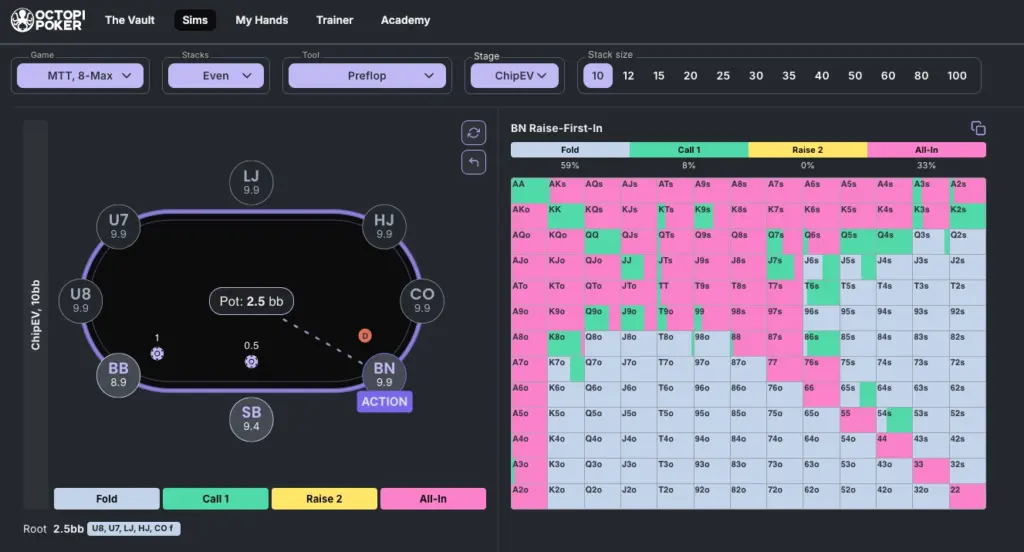Select stack size 25

click(x=723, y=76)
